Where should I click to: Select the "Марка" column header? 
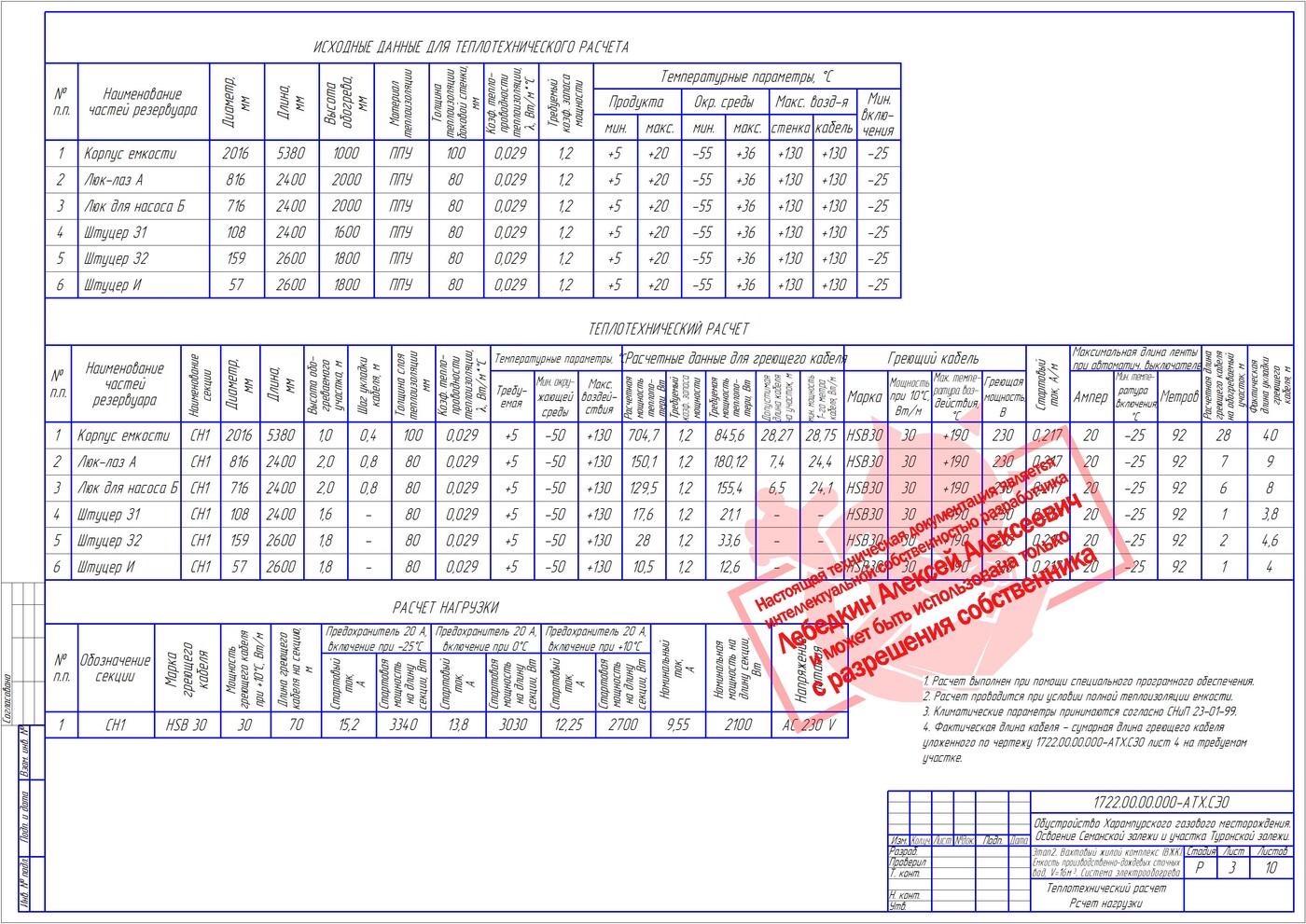point(864,397)
